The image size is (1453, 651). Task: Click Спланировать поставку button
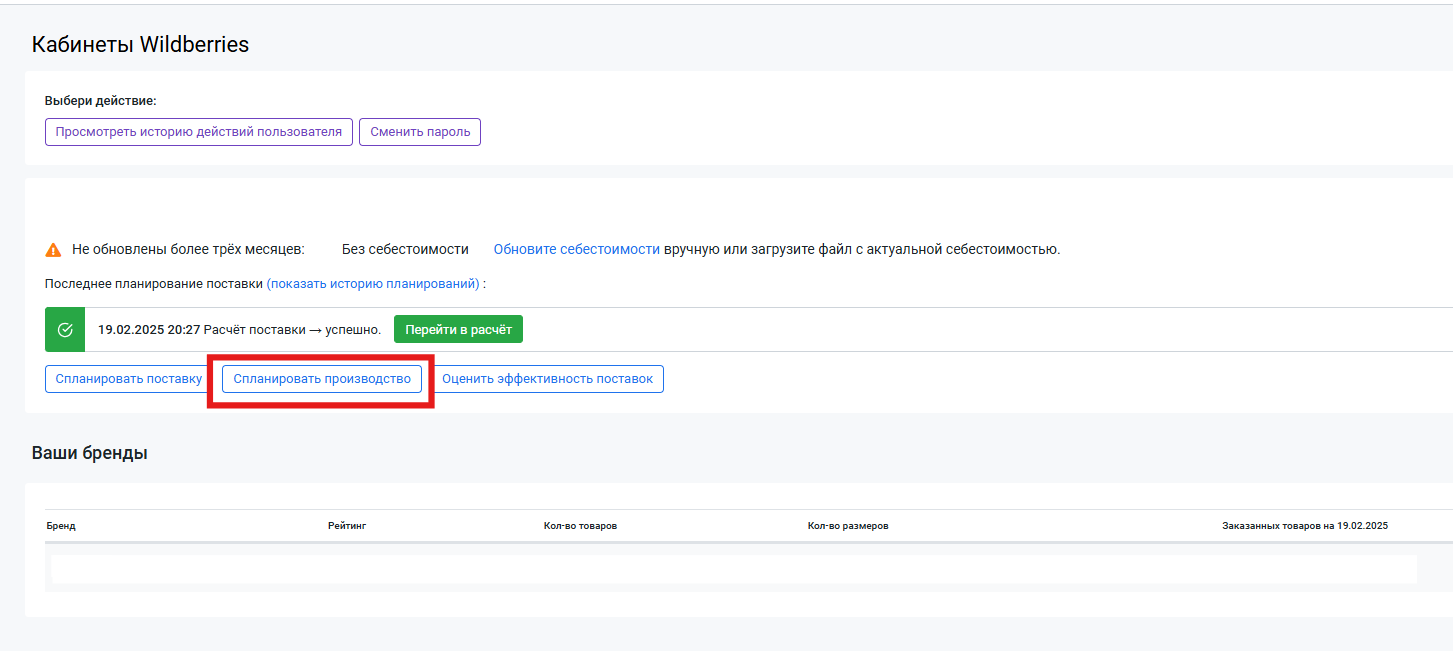(x=129, y=379)
